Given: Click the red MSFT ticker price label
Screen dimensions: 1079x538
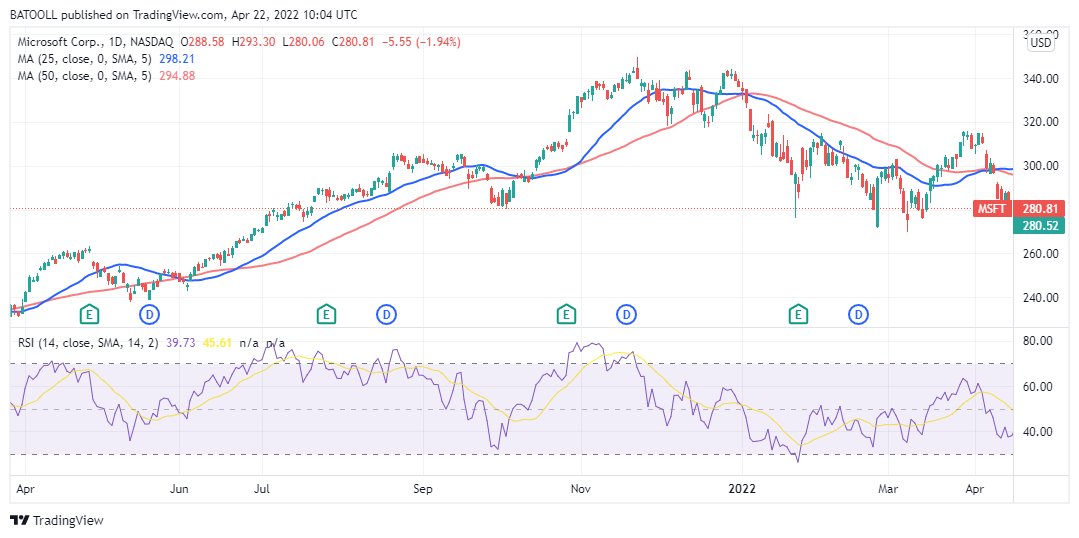Looking at the screenshot, I should tap(993, 208).
